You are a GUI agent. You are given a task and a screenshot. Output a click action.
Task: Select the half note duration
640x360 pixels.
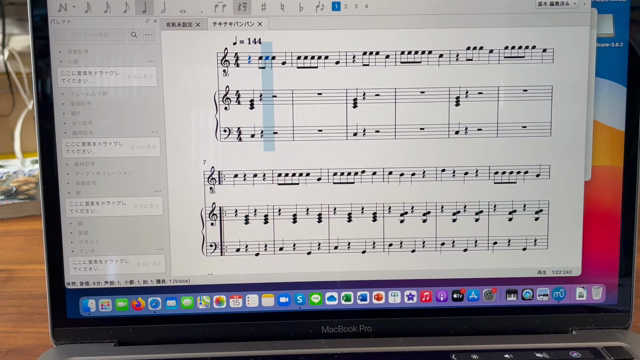tap(164, 7)
